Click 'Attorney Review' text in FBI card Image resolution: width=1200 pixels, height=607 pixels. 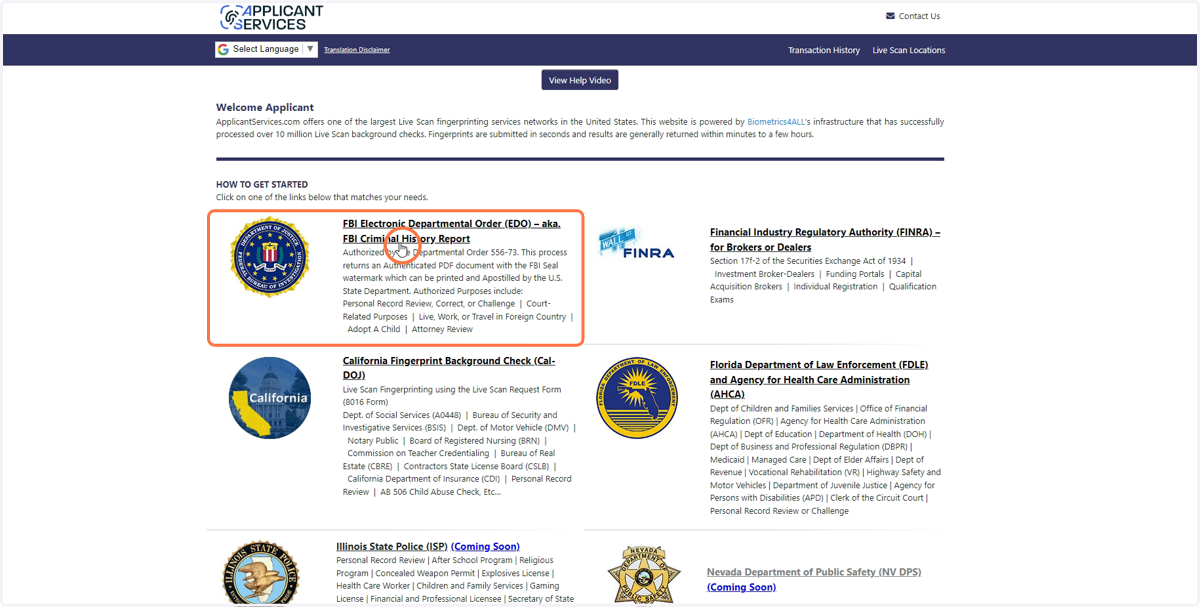442,329
